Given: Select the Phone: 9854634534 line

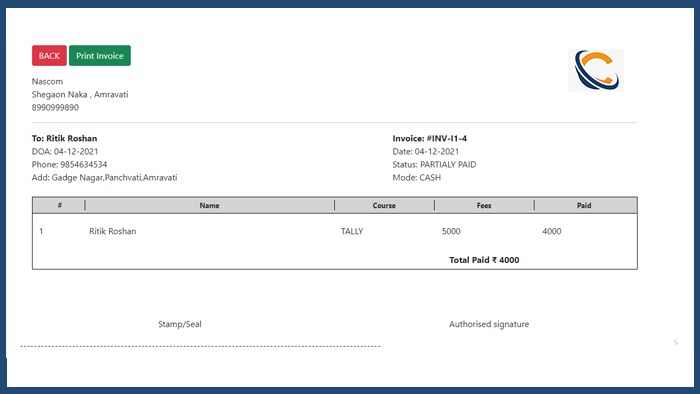Looking at the screenshot, I should (x=69, y=164).
